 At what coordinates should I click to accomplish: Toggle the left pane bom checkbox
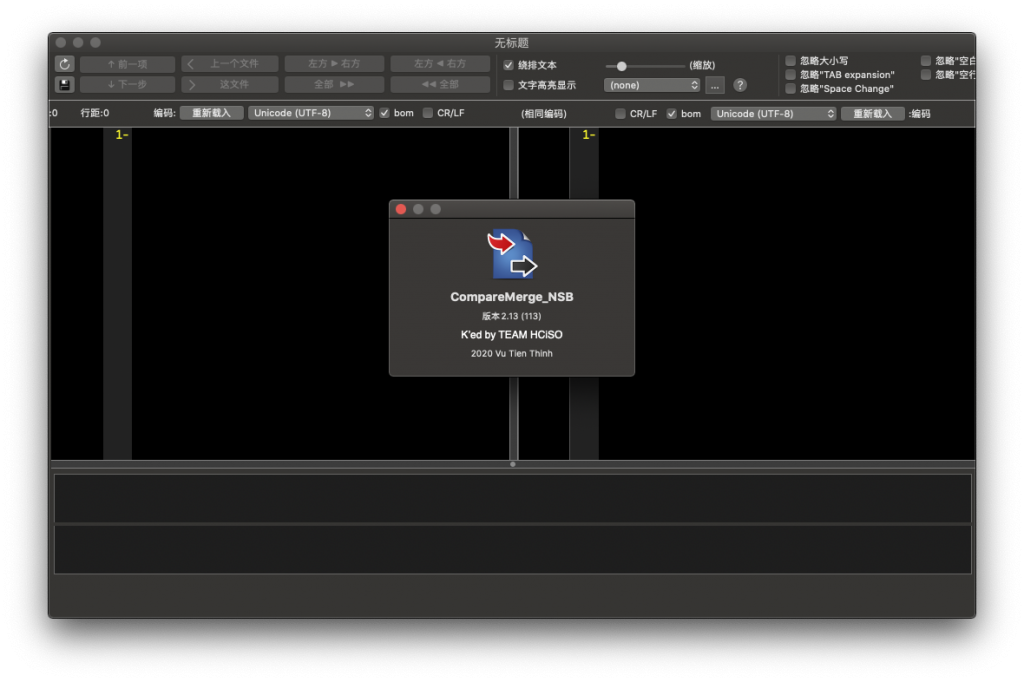pos(385,113)
